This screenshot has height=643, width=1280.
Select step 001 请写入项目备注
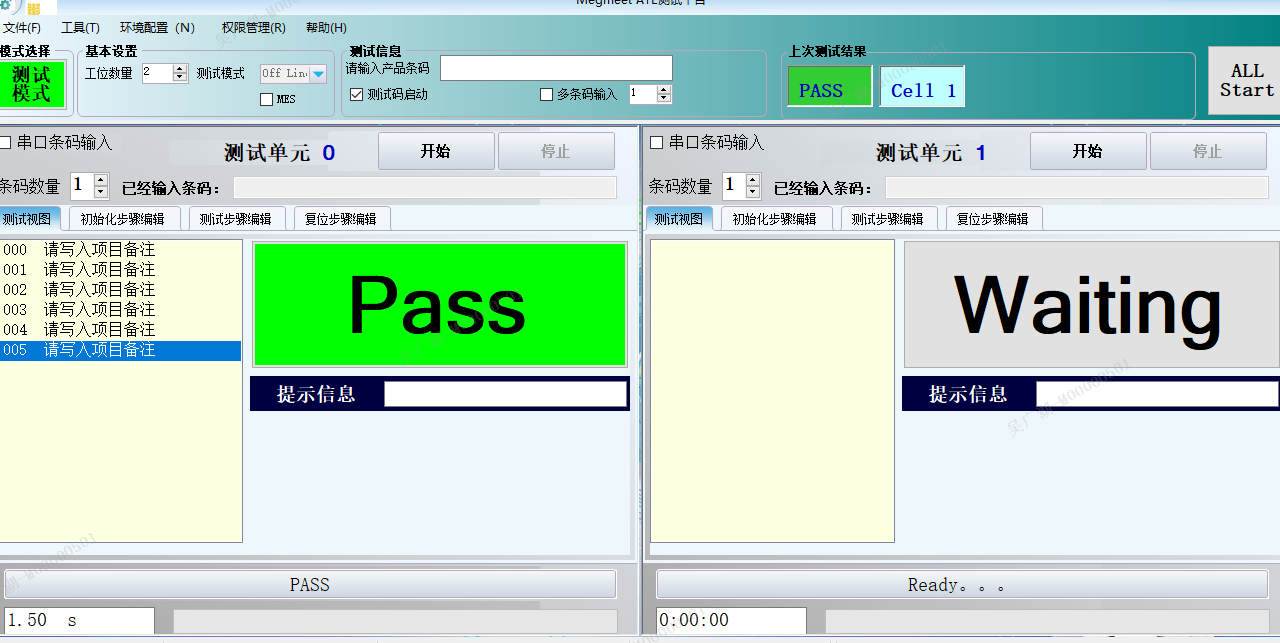[120, 270]
